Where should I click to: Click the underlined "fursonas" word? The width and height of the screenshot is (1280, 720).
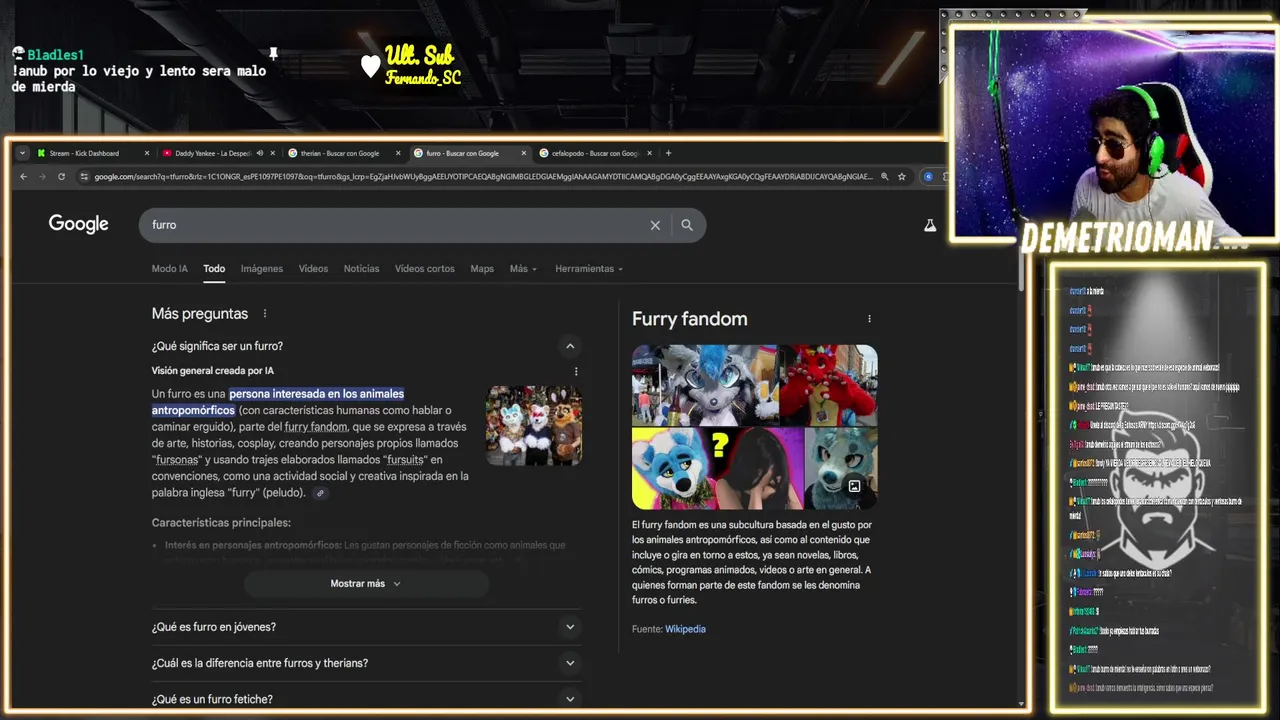coord(179,460)
